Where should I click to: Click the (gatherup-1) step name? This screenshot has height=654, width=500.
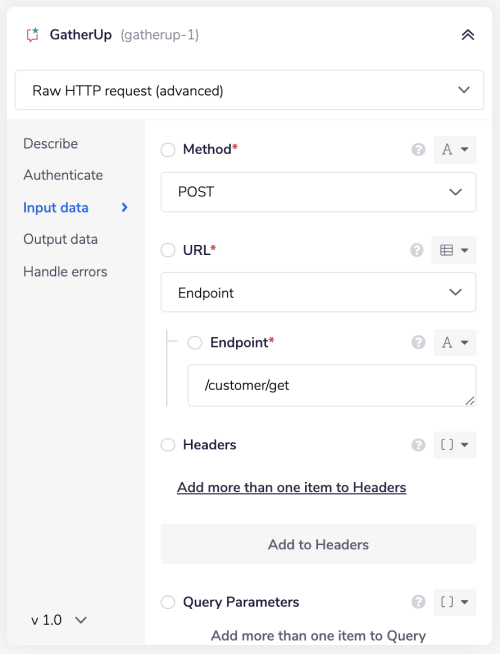160,35
